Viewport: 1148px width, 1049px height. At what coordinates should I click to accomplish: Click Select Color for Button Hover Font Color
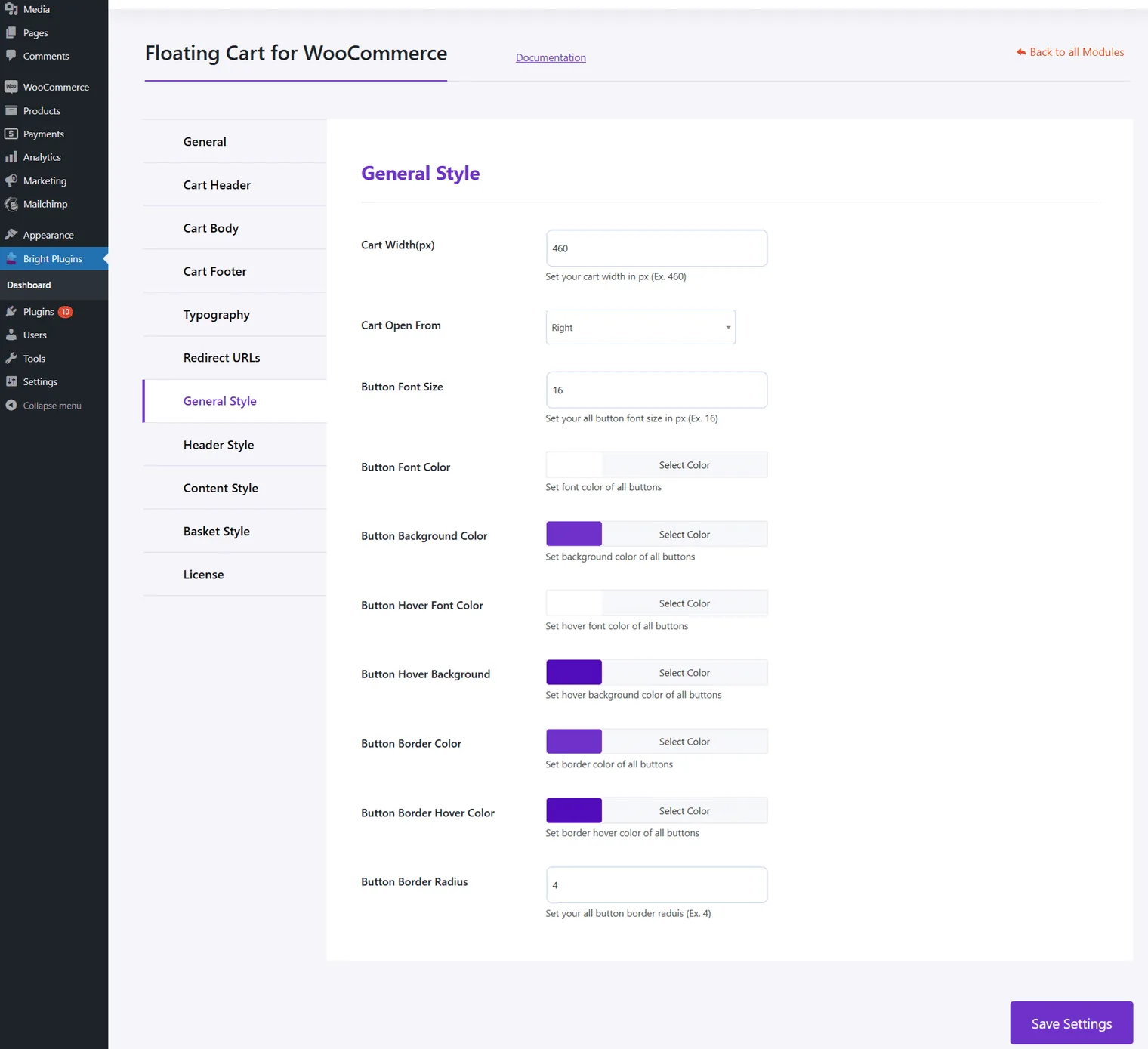tap(684, 603)
